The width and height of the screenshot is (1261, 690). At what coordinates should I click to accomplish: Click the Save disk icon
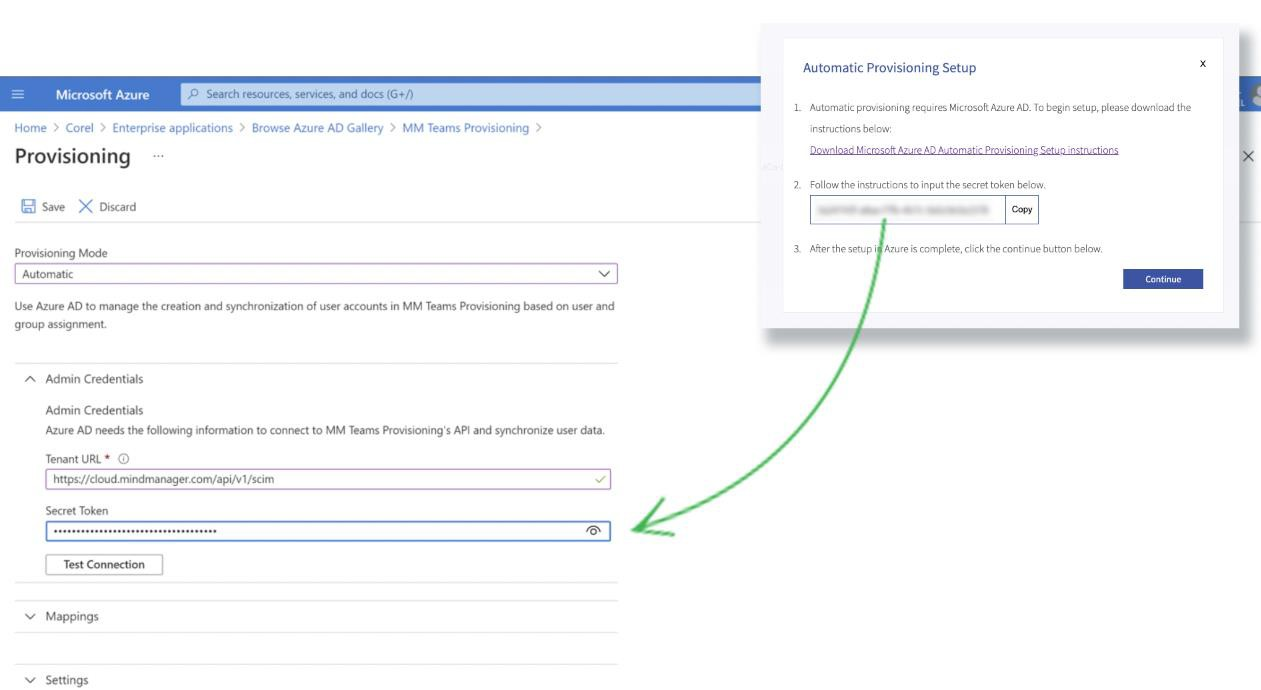[29, 207]
